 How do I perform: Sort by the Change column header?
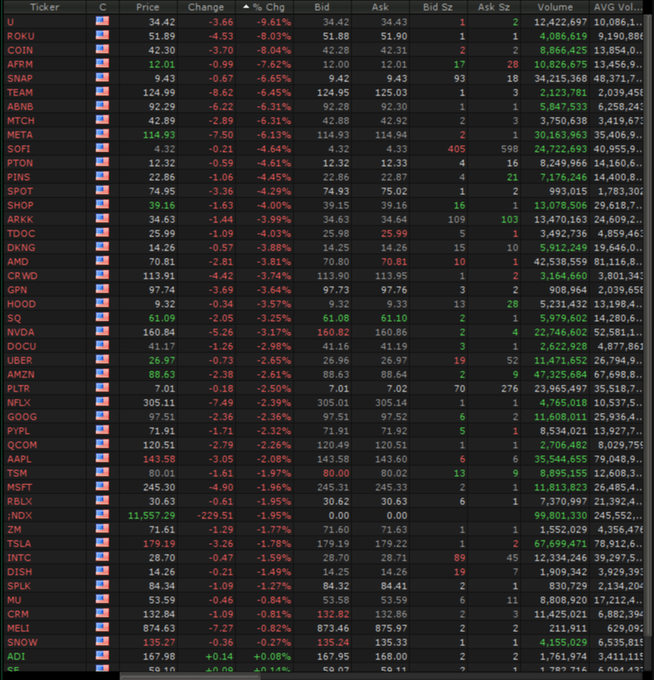[206, 7]
